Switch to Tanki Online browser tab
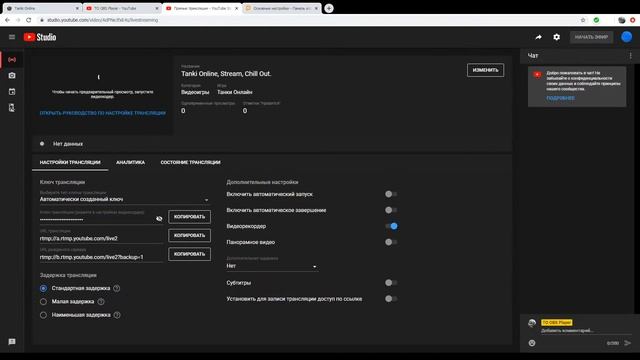The height and width of the screenshot is (360, 640). [x=42, y=8]
